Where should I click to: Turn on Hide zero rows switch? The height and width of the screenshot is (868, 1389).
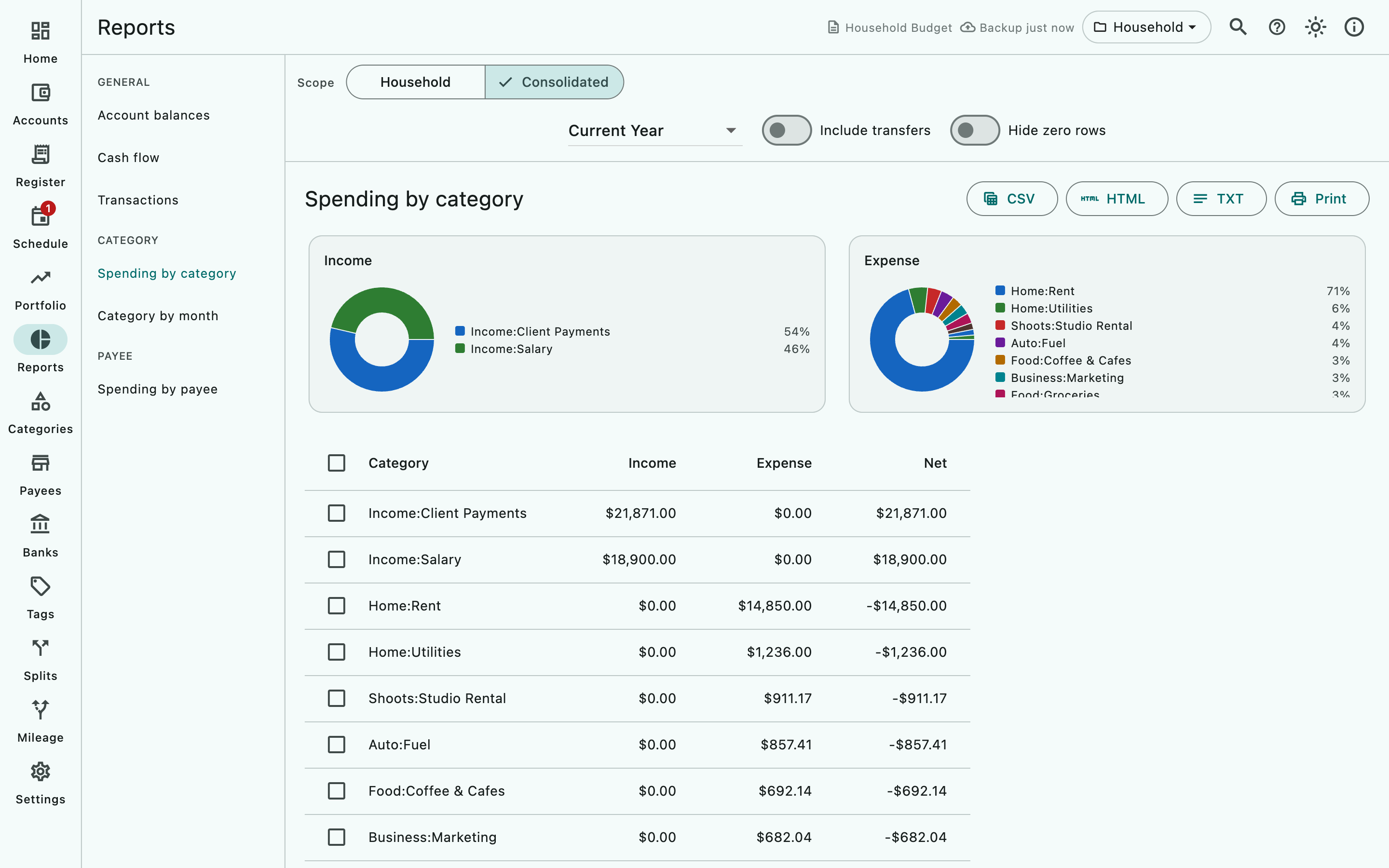click(x=975, y=130)
